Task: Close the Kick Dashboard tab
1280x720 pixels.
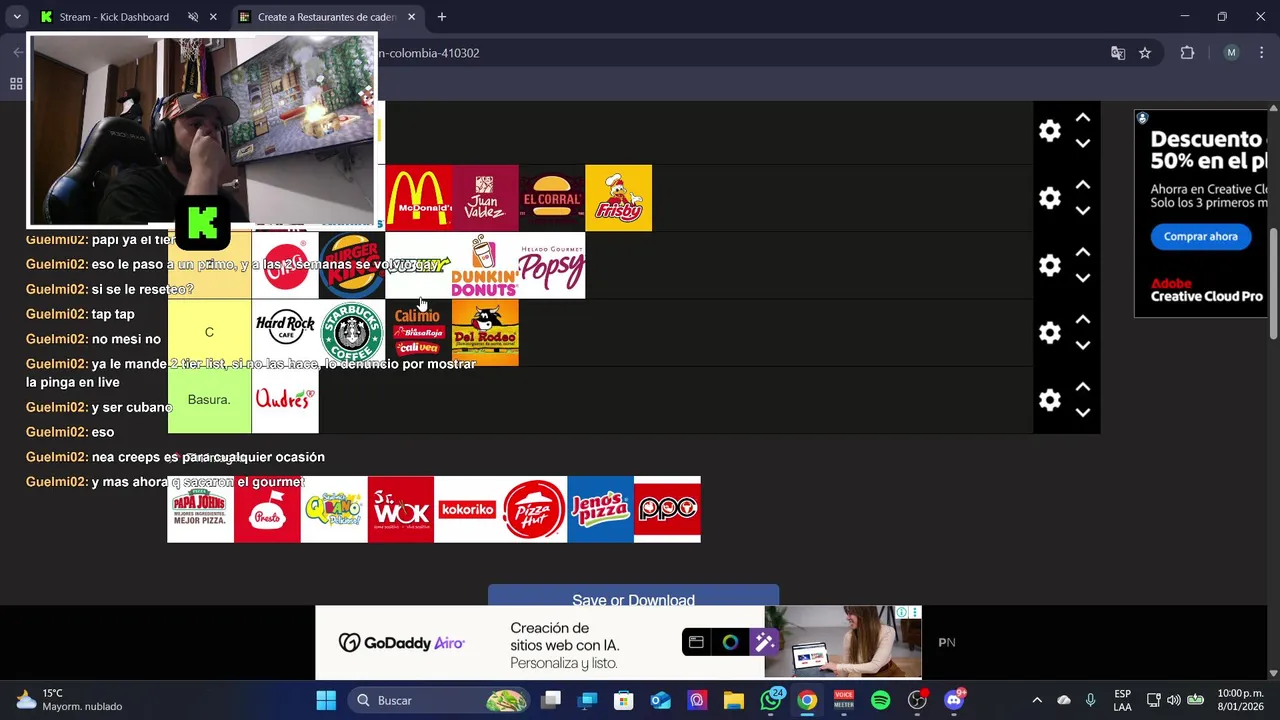Action: tap(213, 17)
